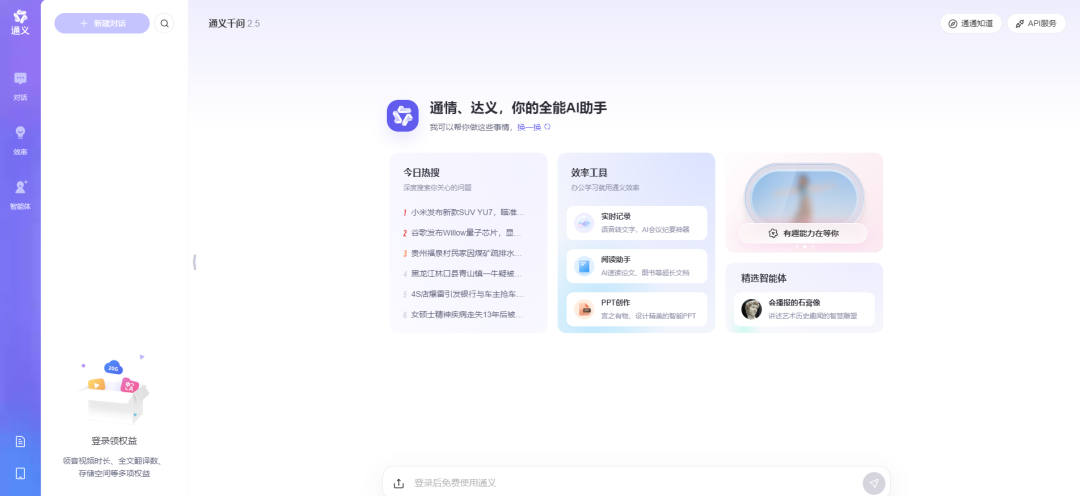This screenshot has width=1080, height=496.
Task: Click the document icon at sidebar bottom
Action: pyautogui.click(x=20, y=442)
